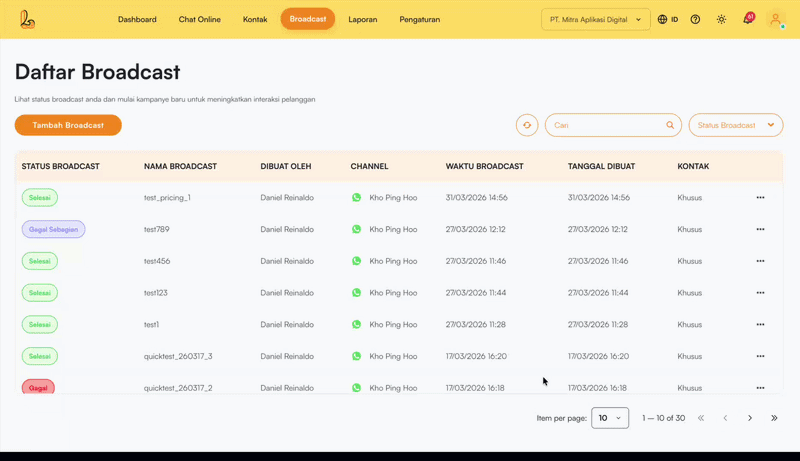This screenshot has height=461, width=800.
Task: Go to the Laporan menu
Action: tap(362, 19)
